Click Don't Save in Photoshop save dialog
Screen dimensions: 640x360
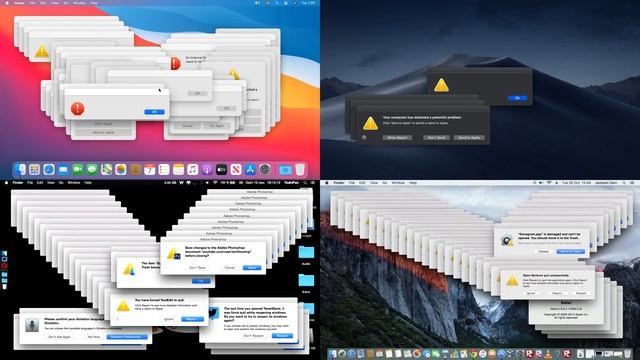[197, 268]
